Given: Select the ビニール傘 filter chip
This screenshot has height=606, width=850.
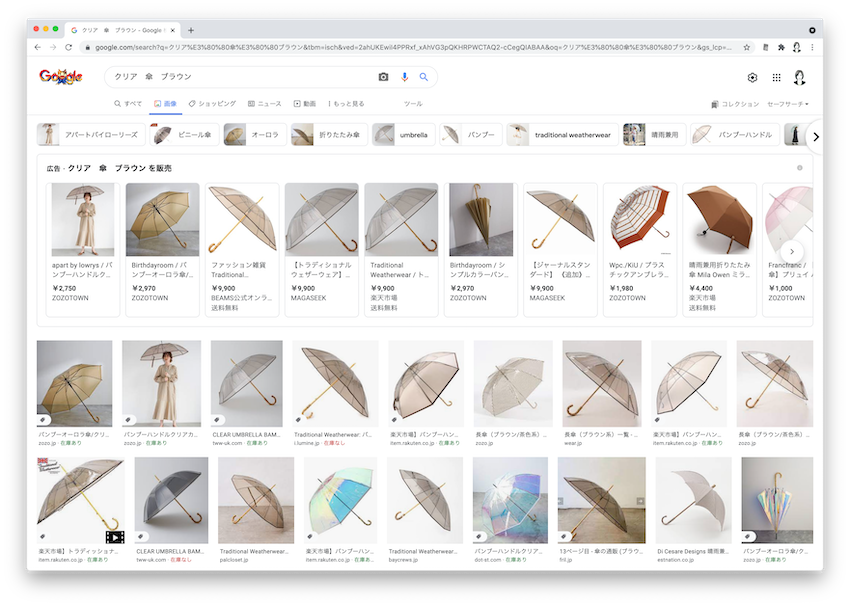Looking at the screenshot, I should (183, 135).
